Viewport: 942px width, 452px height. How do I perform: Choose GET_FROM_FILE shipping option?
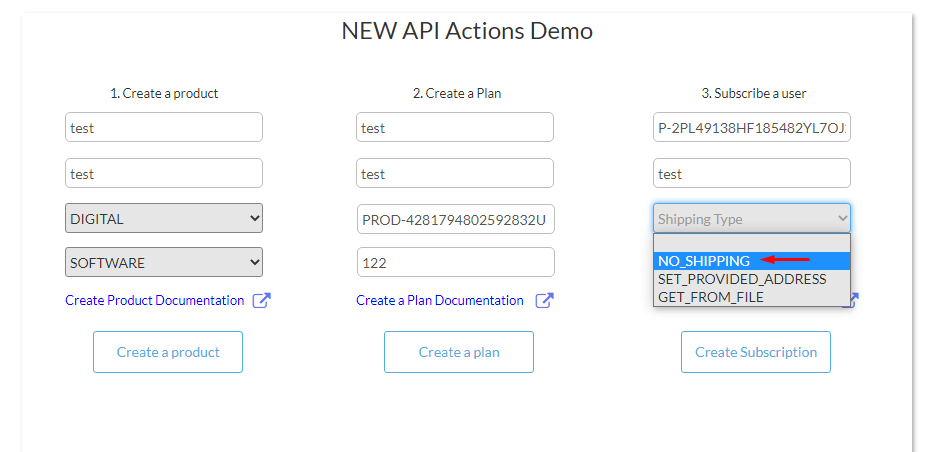coord(752,297)
